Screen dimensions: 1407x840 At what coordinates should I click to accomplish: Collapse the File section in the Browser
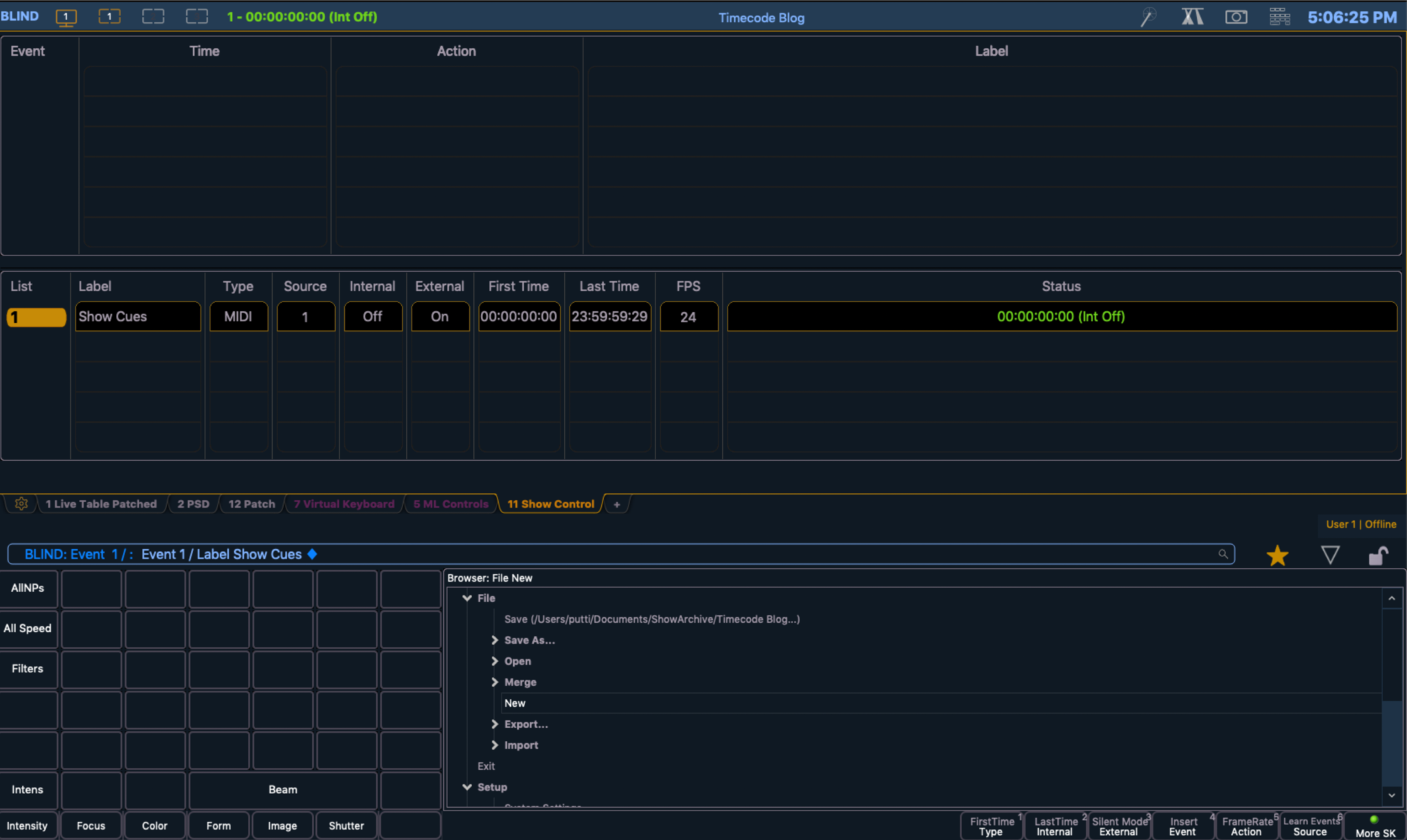click(x=468, y=598)
